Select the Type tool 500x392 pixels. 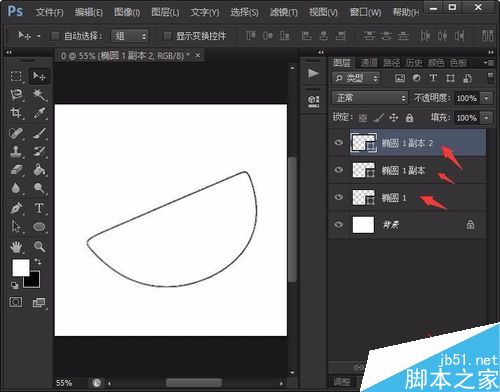39,208
